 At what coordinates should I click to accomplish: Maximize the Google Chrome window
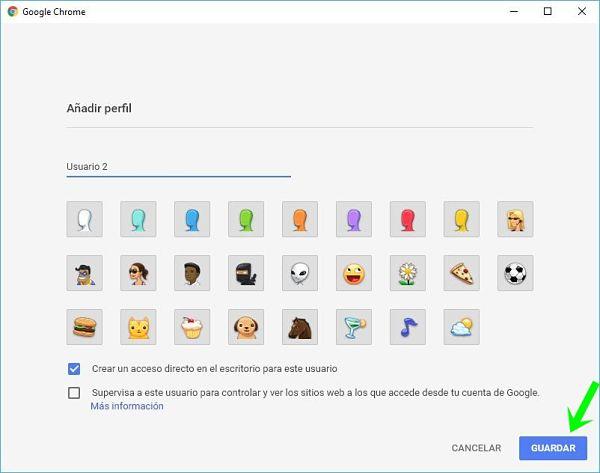[548, 11]
